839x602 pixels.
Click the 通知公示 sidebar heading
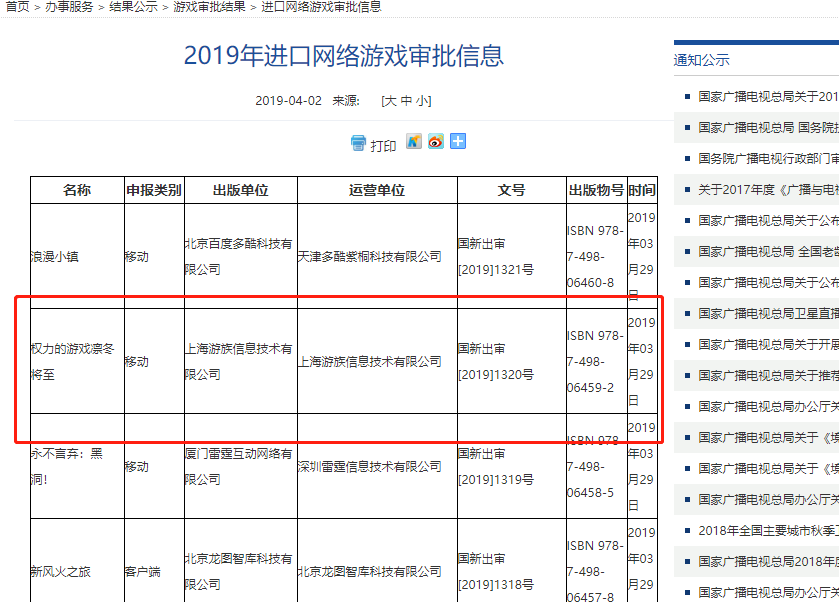(701, 60)
